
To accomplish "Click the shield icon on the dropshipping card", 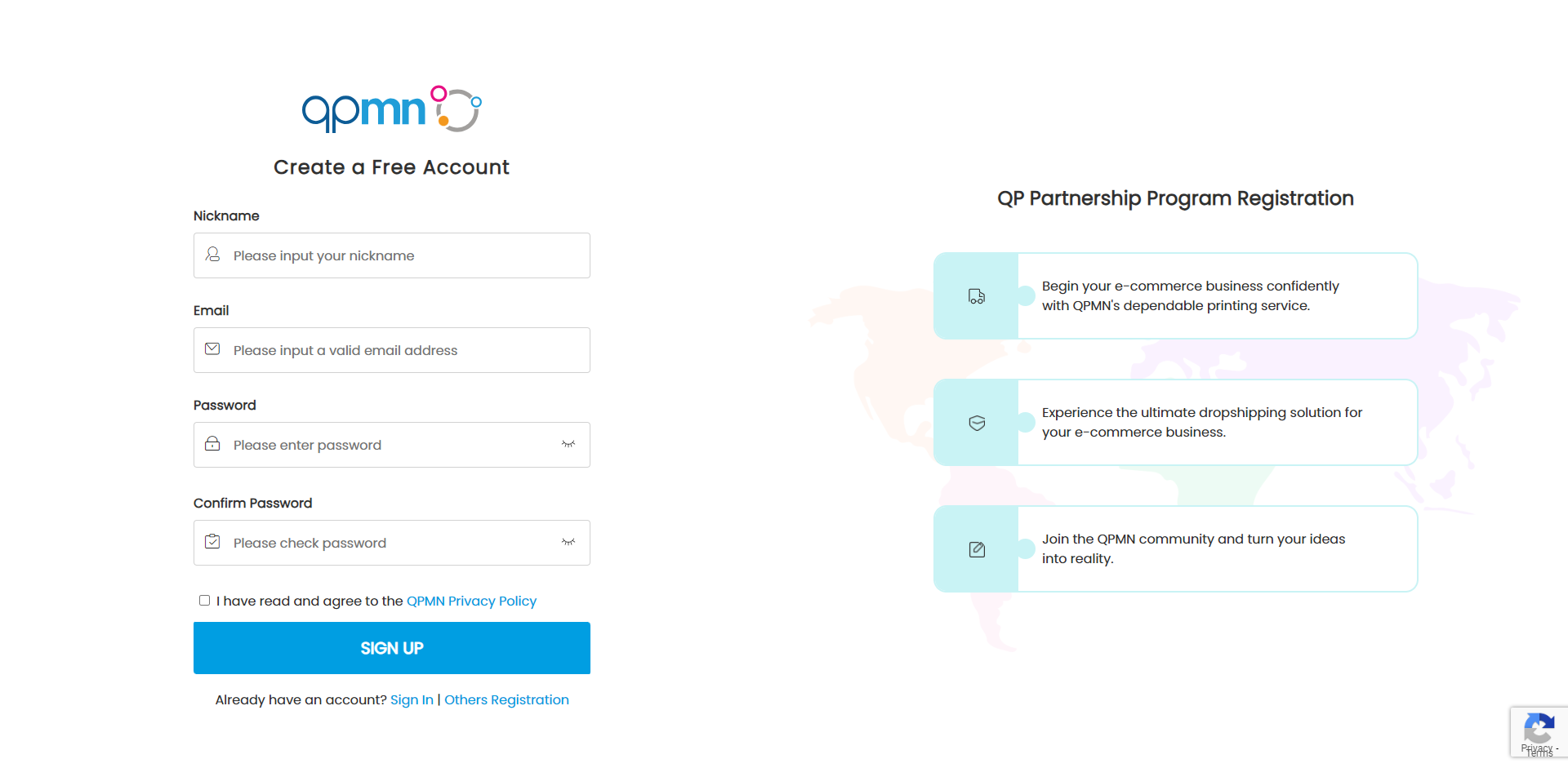I will click(977, 422).
